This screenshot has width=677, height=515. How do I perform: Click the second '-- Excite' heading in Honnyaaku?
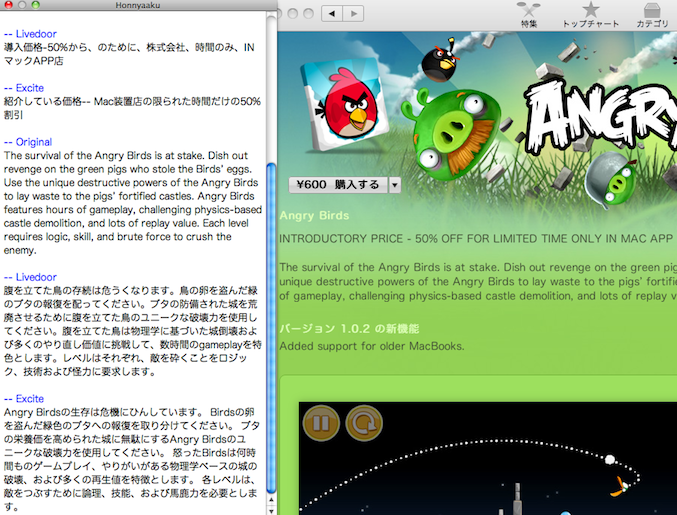pos(24,398)
